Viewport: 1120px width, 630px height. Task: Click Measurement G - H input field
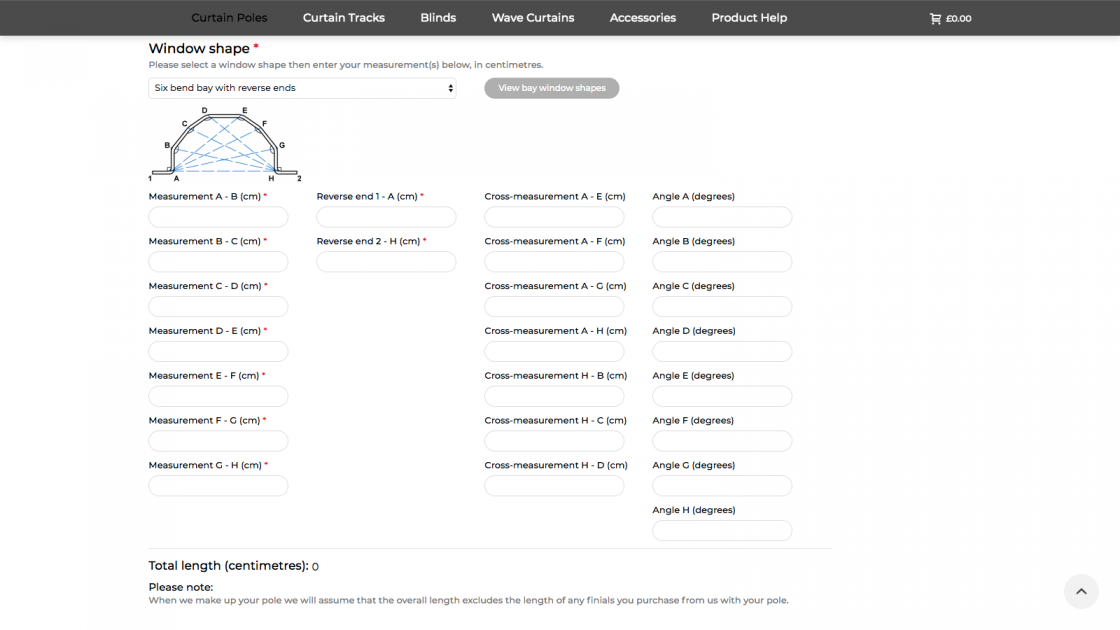218,486
